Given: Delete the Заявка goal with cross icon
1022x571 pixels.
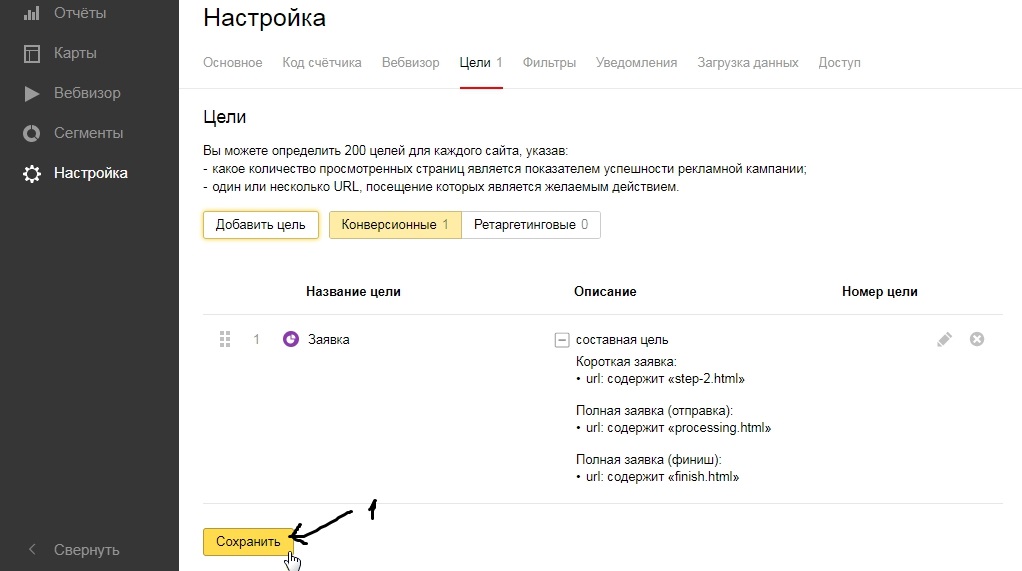Looking at the screenshot, I should [977, 339].
